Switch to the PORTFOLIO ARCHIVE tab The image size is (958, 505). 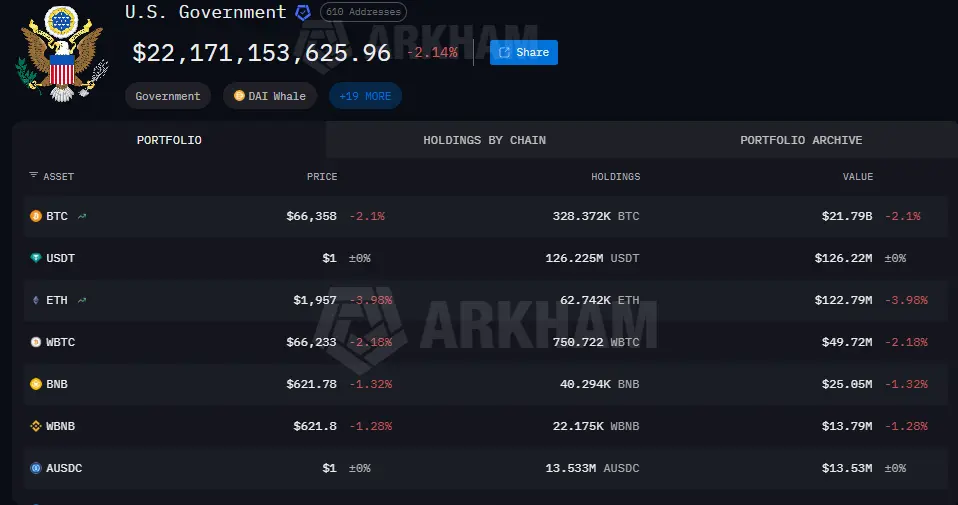click(801, 140)
